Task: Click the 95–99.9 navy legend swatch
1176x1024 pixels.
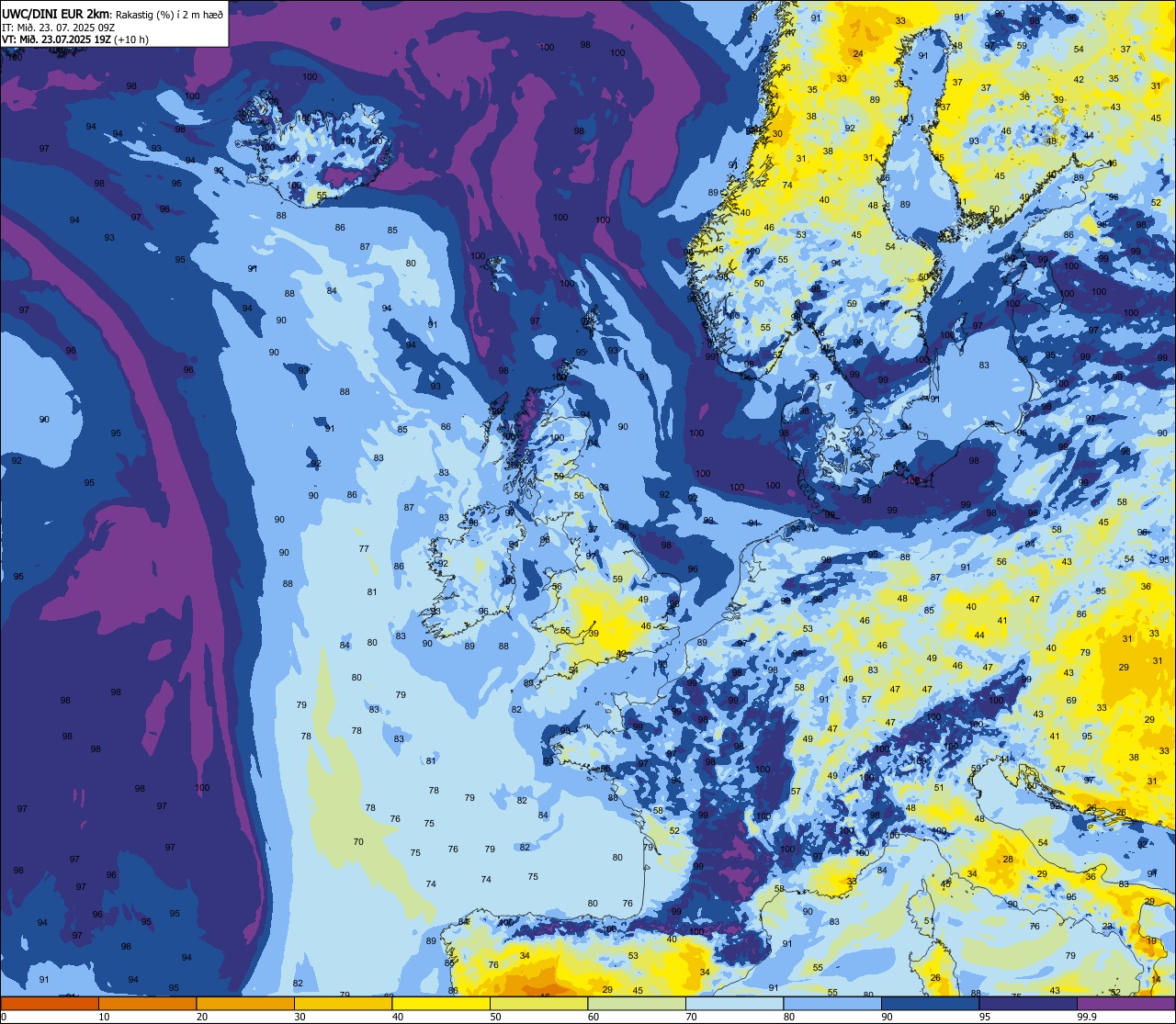Action: click(1028, 1003)
